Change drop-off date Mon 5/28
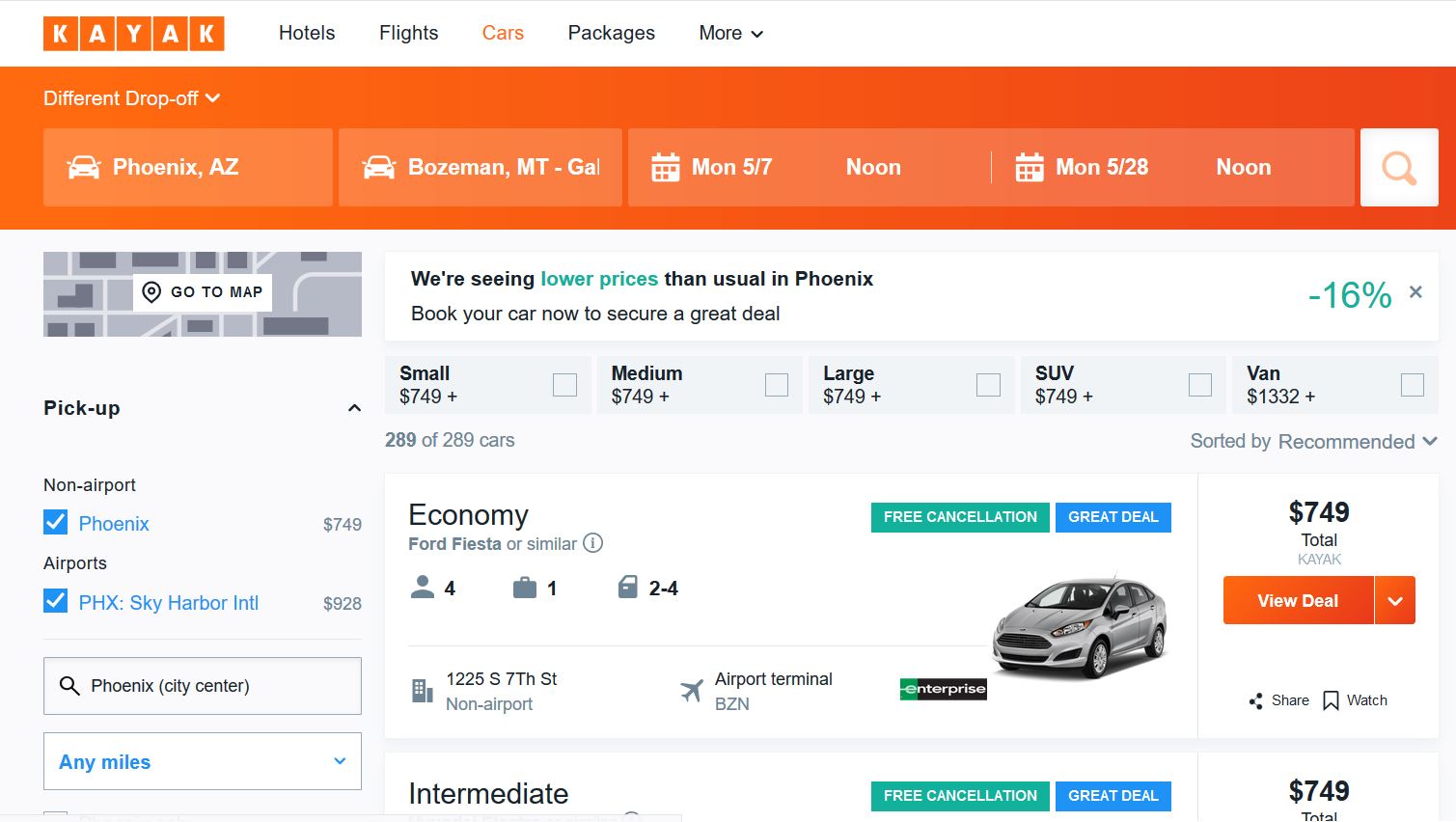The image size is (1456, 822). 1102,167
